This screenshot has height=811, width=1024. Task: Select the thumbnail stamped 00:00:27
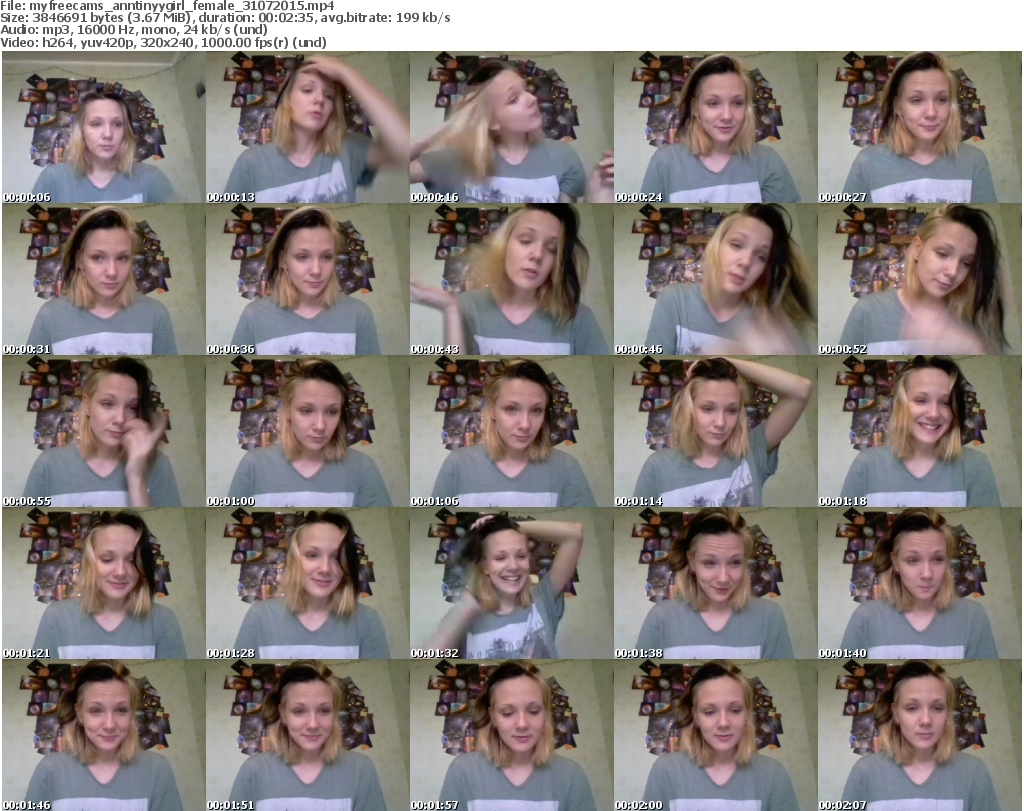[x=920, y=127]
